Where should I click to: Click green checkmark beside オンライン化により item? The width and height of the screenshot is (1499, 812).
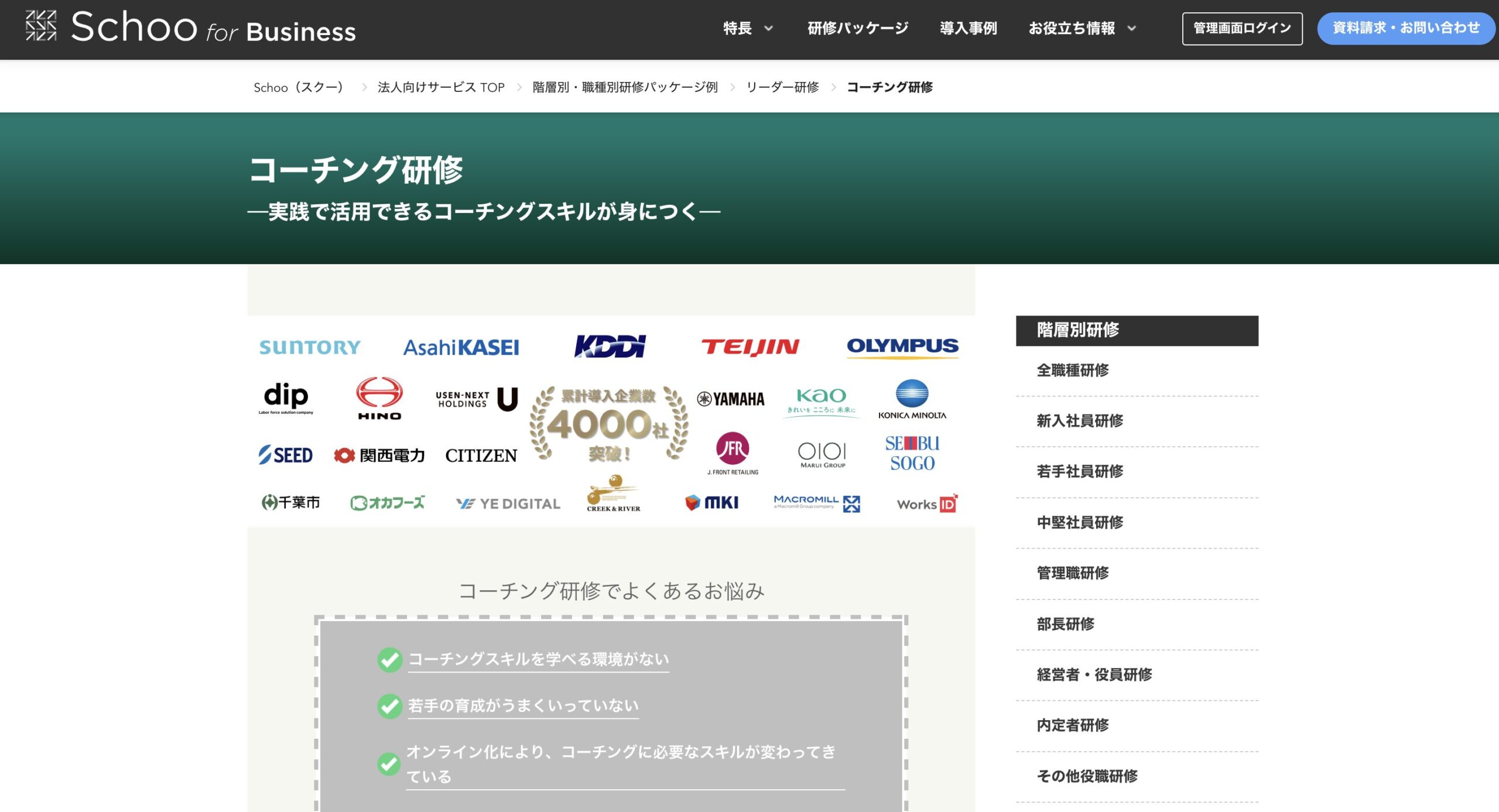(389, 763)
